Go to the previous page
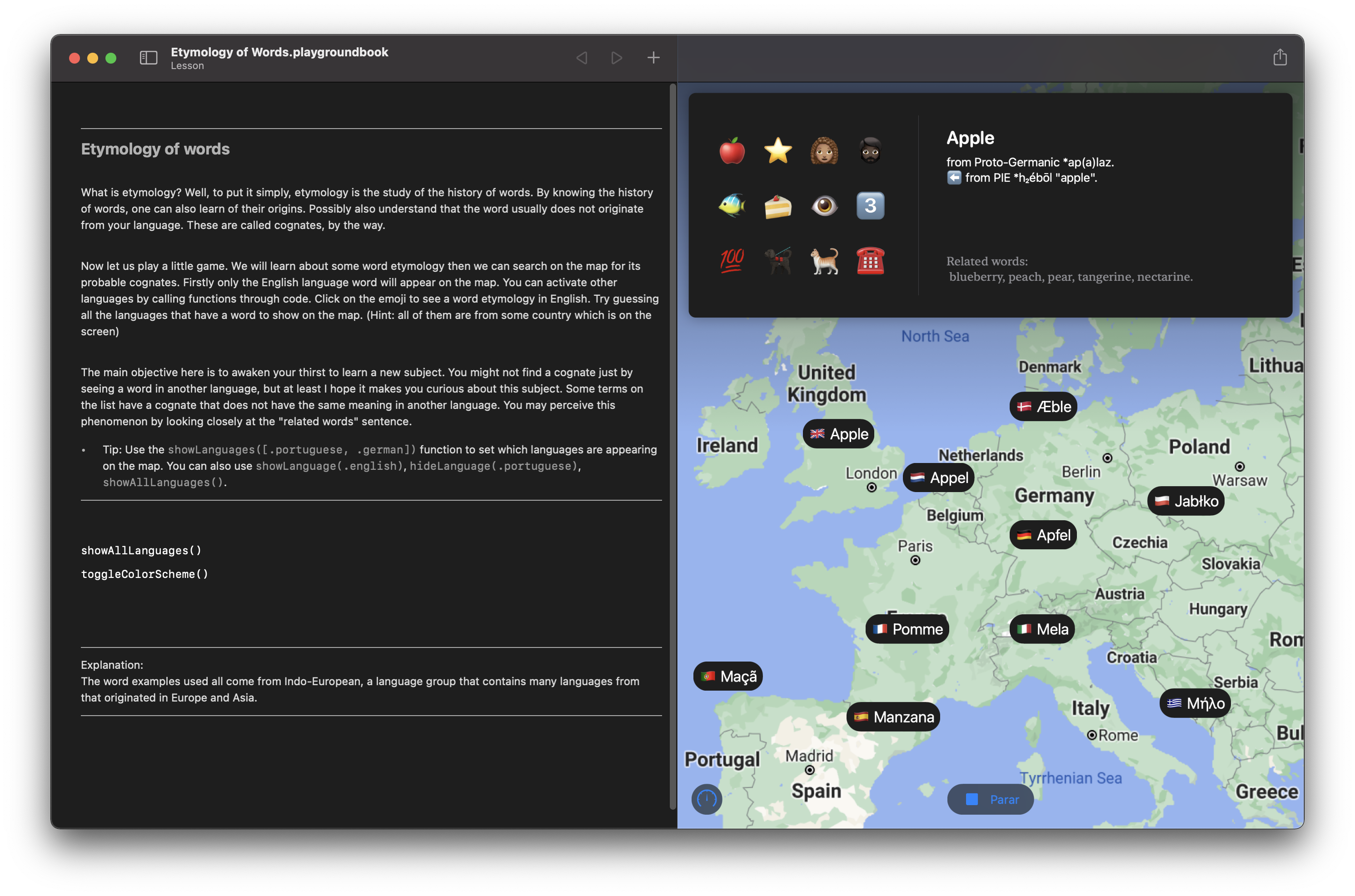1355x896 pixels. point(582,58)
